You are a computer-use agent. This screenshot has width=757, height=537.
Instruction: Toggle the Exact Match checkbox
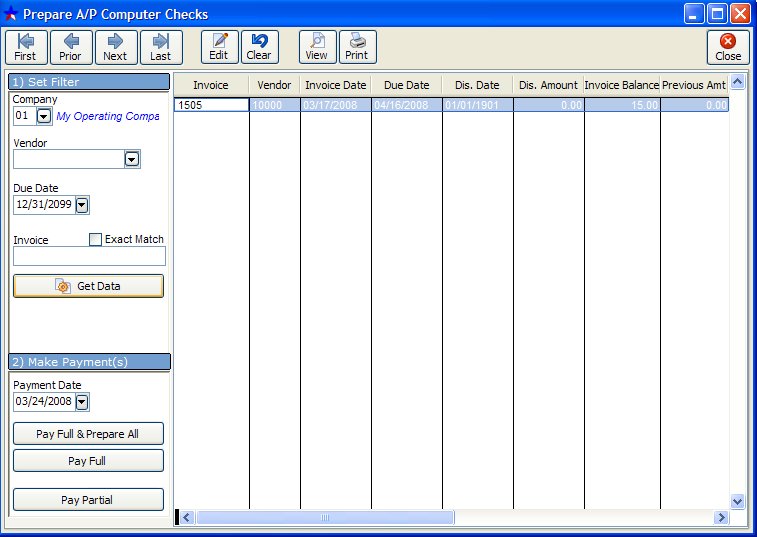(96, 239)
